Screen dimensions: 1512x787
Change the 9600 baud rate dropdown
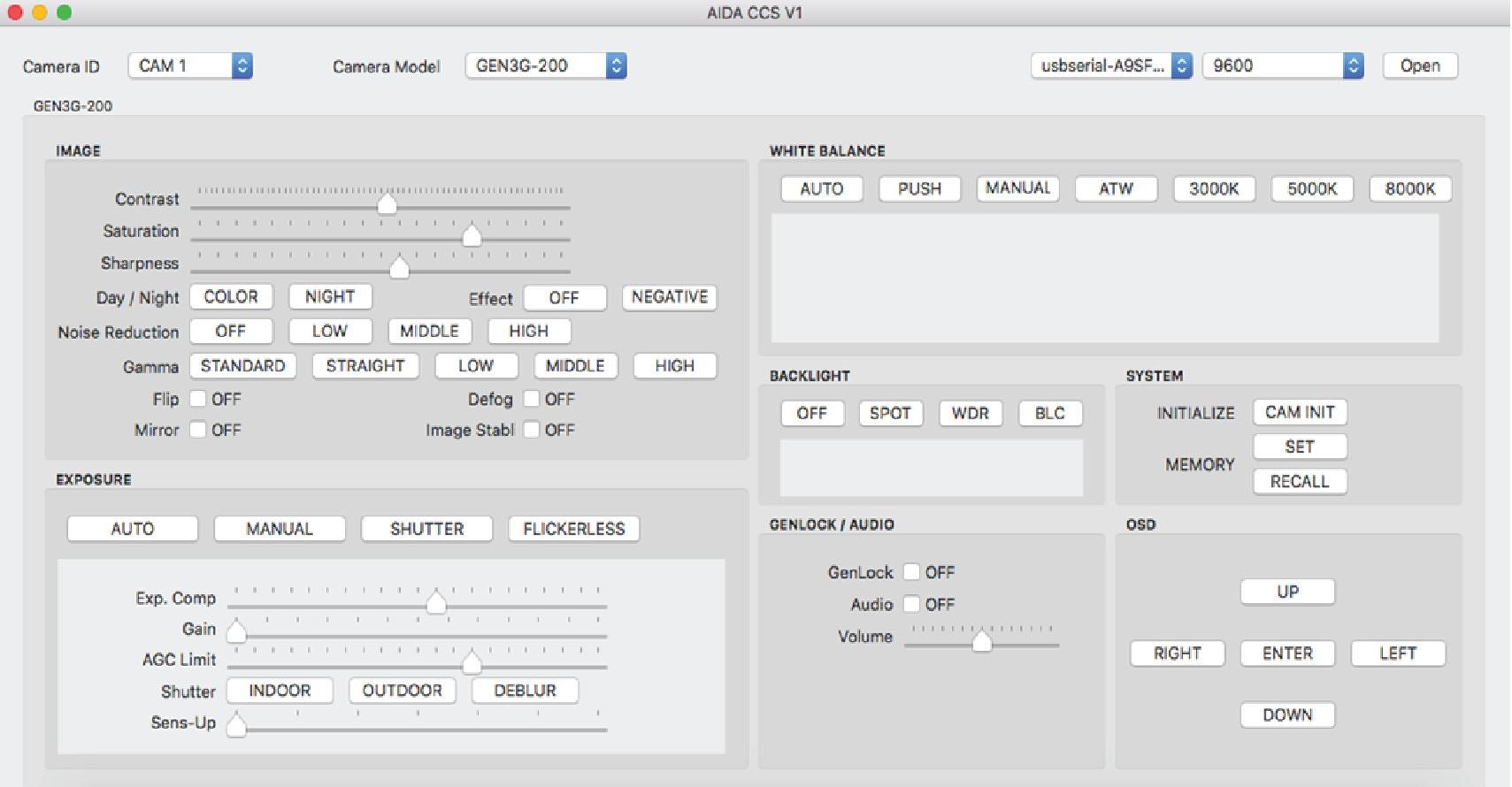(x=1282, y=65)
